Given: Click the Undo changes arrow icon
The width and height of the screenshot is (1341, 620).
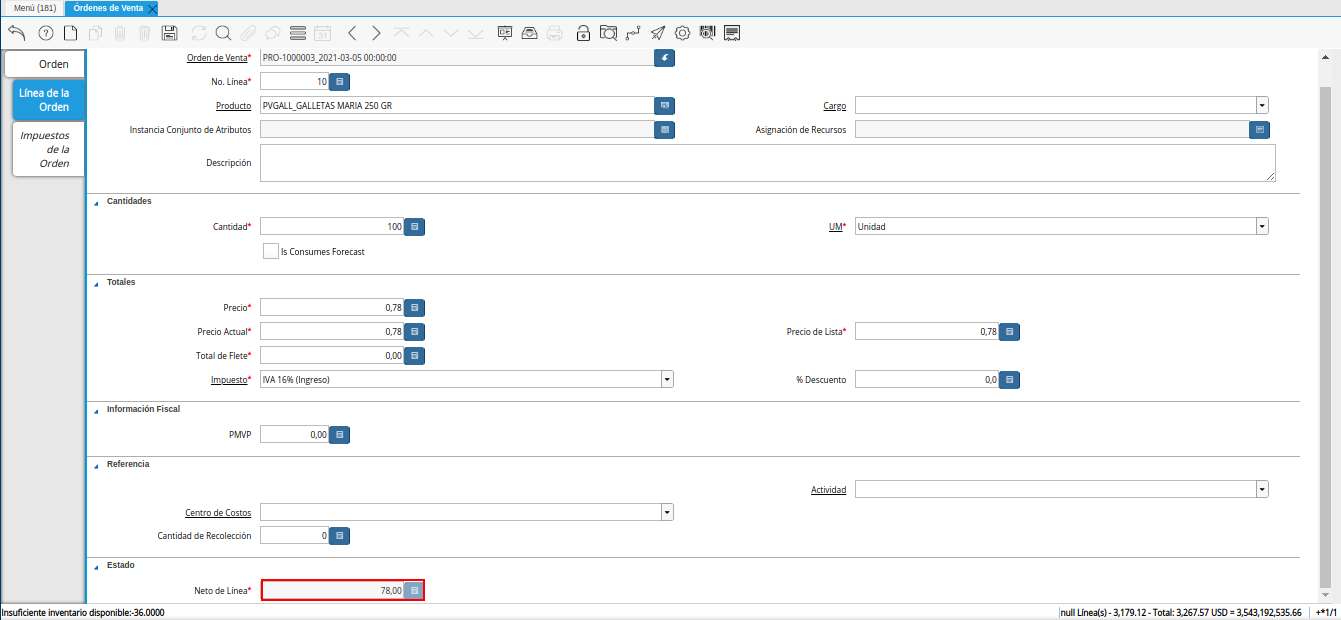Looking at the screenshot, I should pos(17,33).
